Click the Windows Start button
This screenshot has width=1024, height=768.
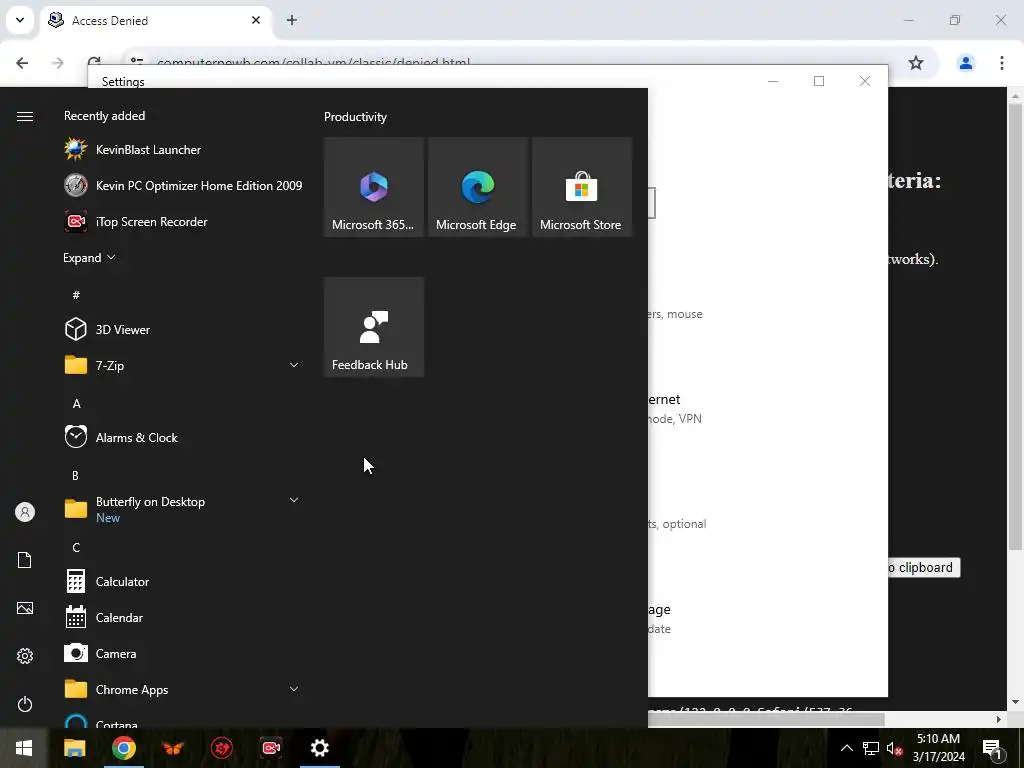point(24,748)
